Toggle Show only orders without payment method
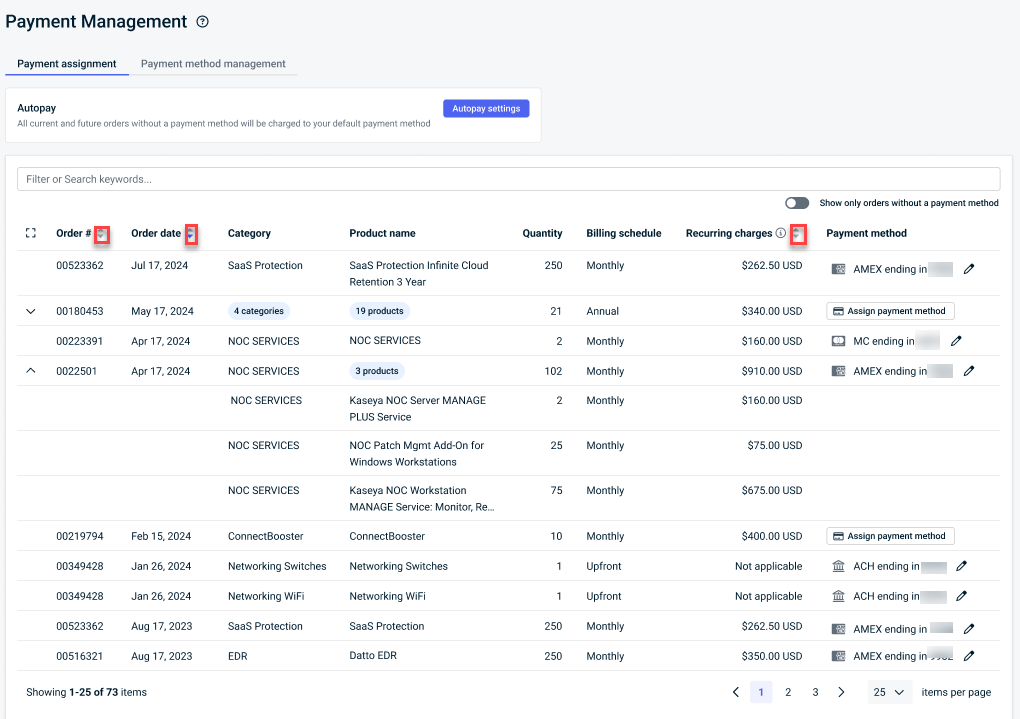Viewport: 1020px width, 719px height. coord(797,203)
